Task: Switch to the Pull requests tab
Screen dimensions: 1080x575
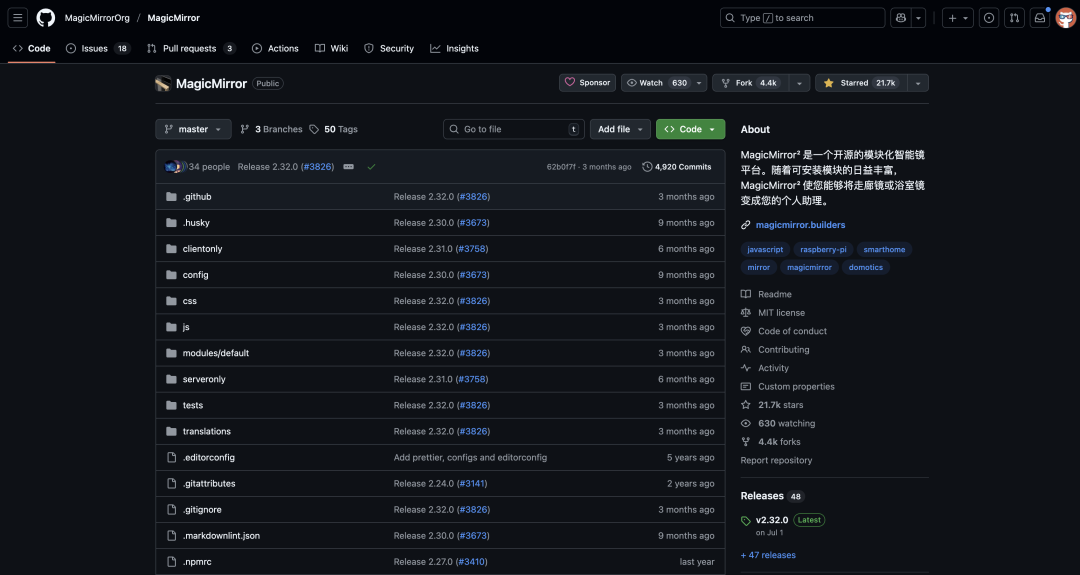Action: click(191, 48)
